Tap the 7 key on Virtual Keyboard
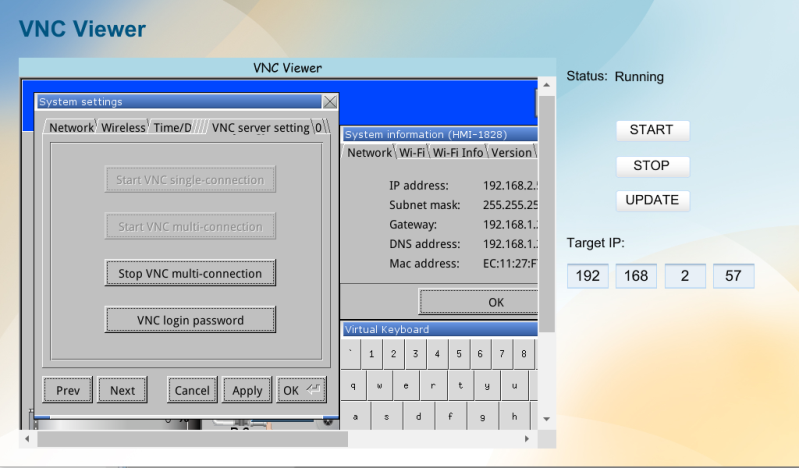 click(502, 354)
